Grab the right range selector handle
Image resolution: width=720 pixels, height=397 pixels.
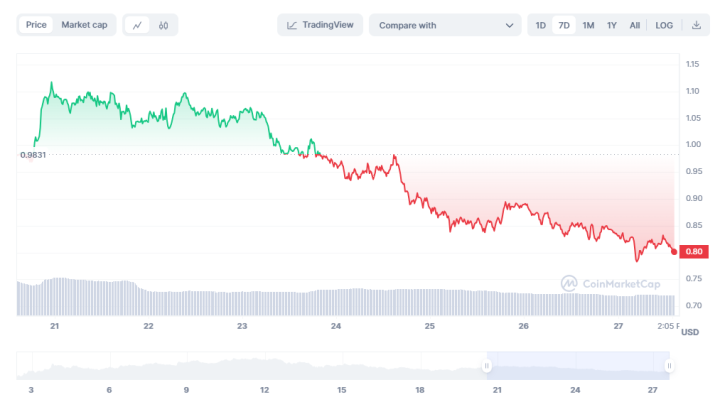click(669, 366)
